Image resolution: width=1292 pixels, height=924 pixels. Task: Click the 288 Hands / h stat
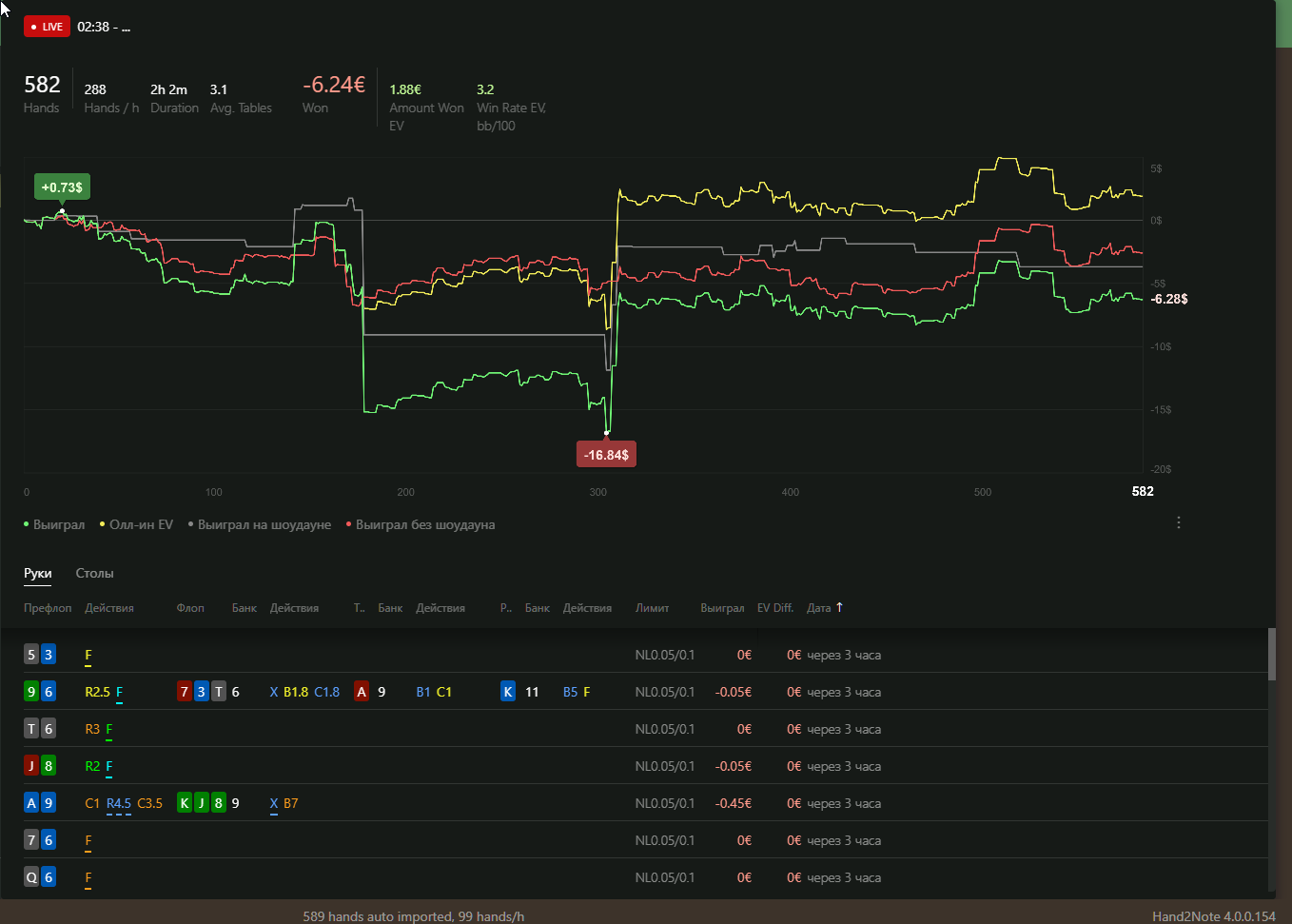coord(111,98)
